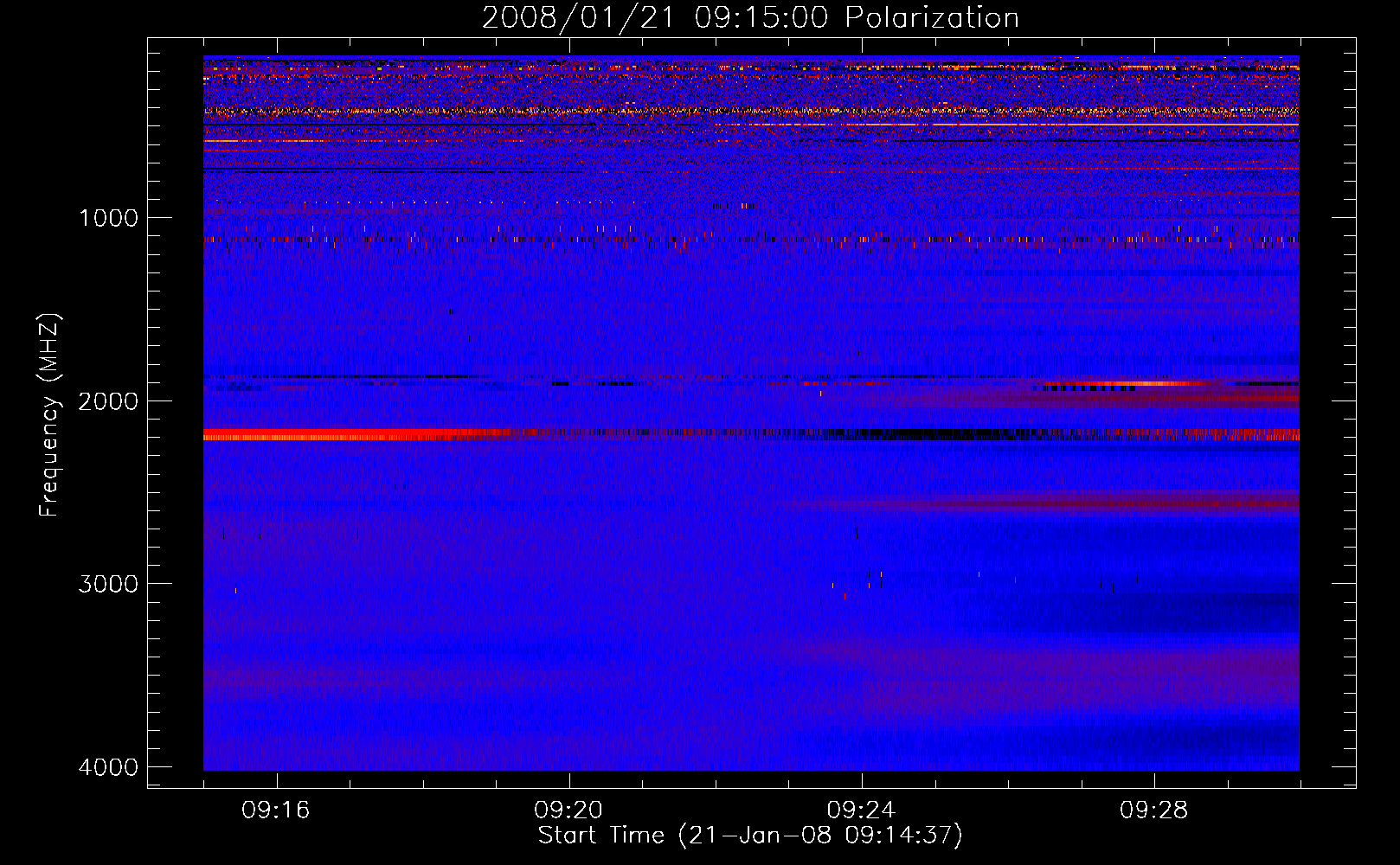The width and height of the screenshot is (1400, 865).
Task: Click the 2000 frequency tick label
Action: coord(108,401)
